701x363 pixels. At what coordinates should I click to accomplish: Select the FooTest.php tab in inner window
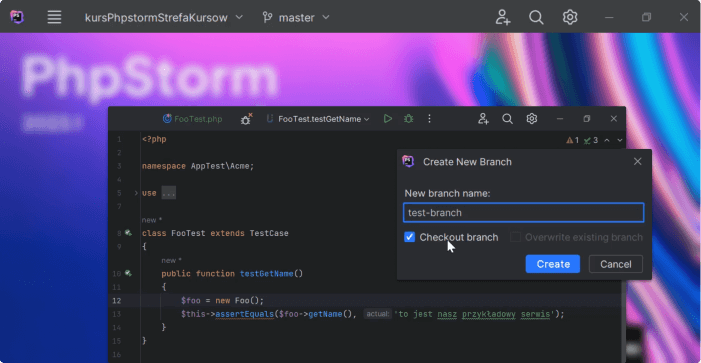pos(193,119)
